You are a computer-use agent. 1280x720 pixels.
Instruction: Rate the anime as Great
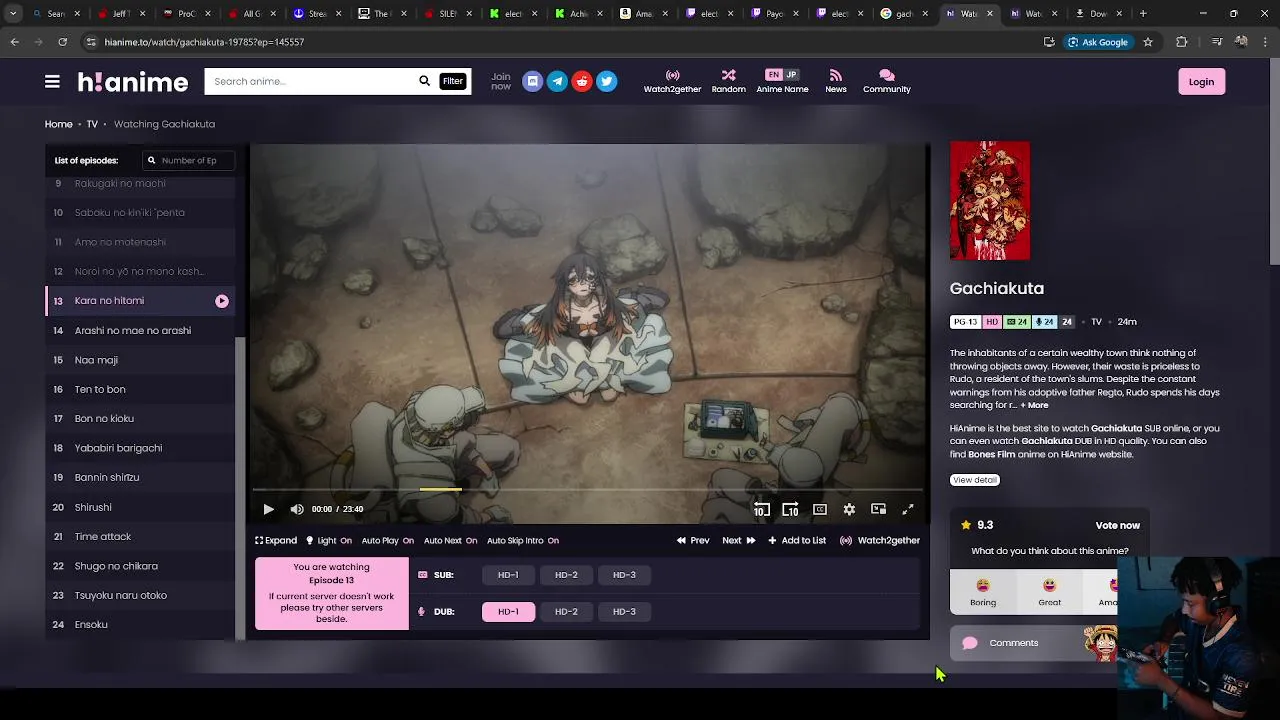1049,592
